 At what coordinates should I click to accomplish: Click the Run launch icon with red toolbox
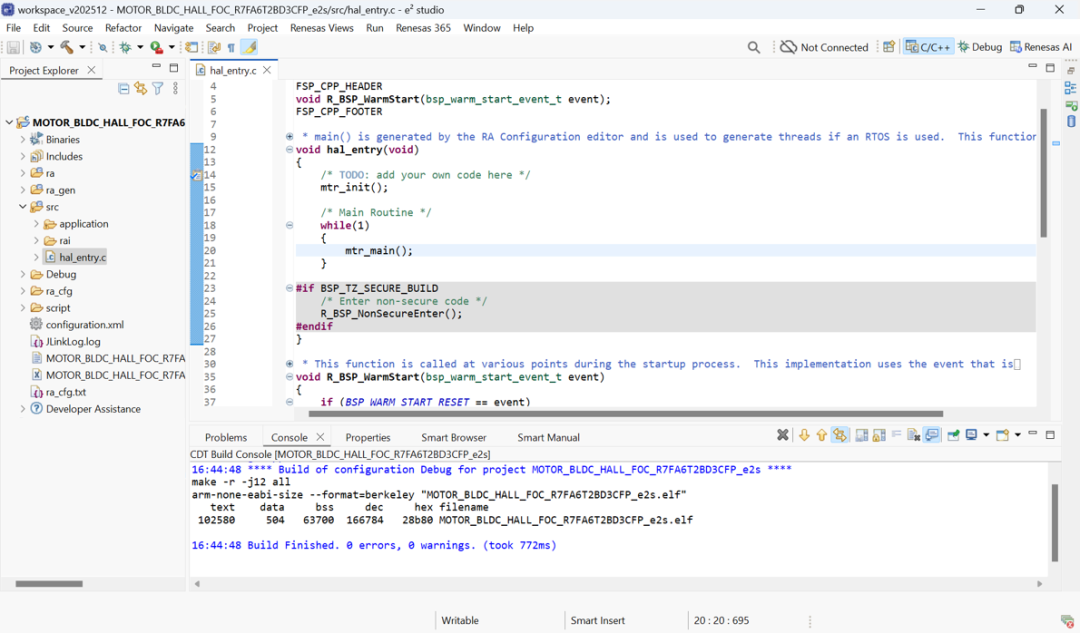coord(157,48)
